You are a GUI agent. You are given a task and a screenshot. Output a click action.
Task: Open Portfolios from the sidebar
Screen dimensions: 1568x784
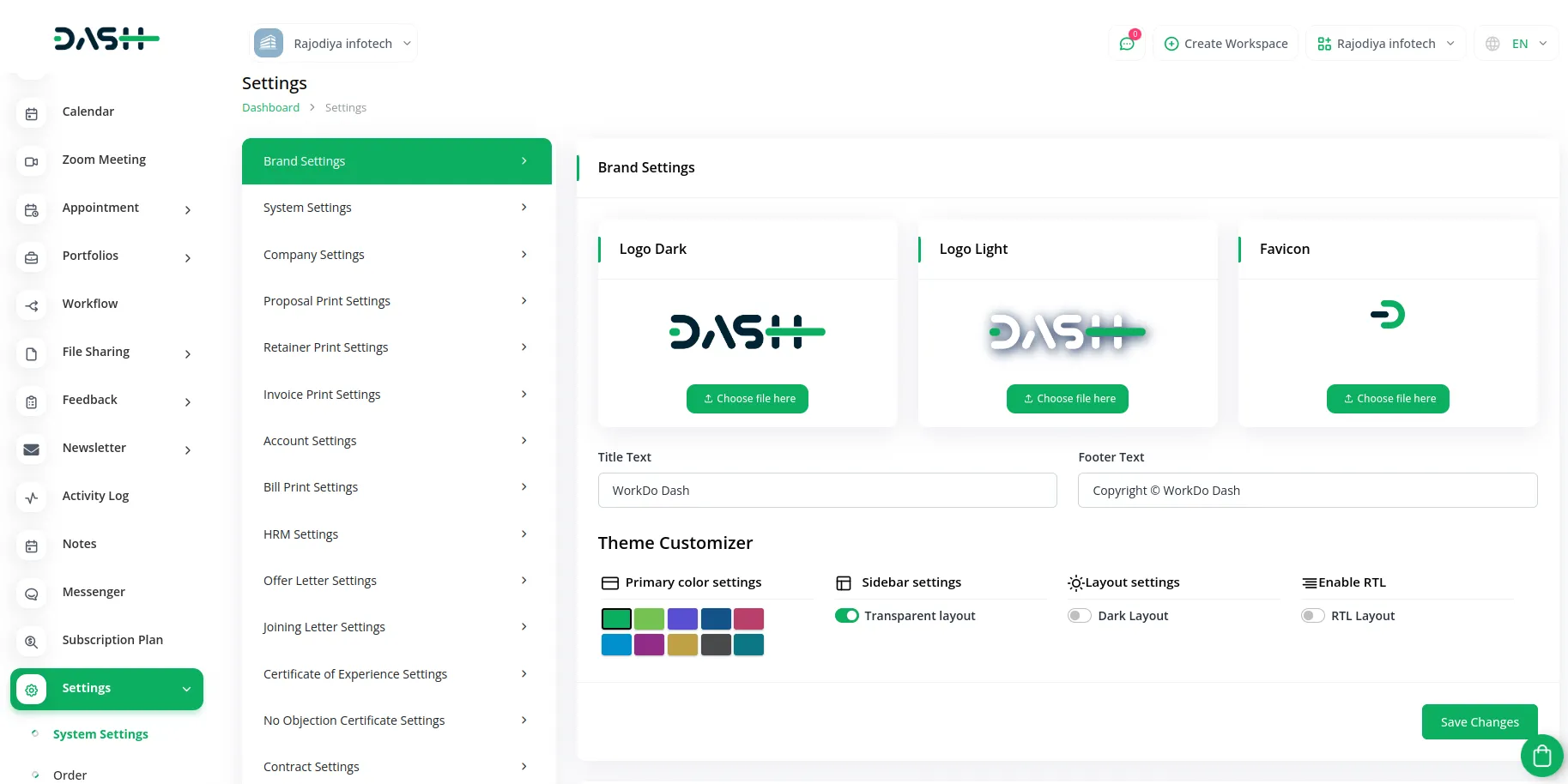[x=31, y=256]
